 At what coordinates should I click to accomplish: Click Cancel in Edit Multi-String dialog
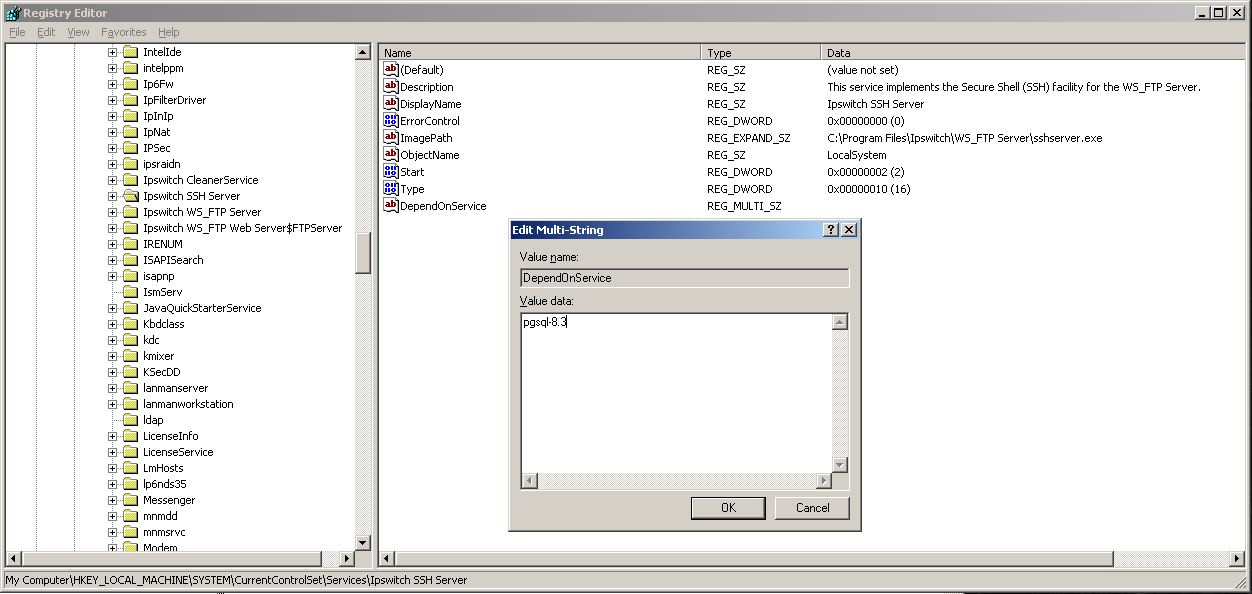(x=812, y=508)
